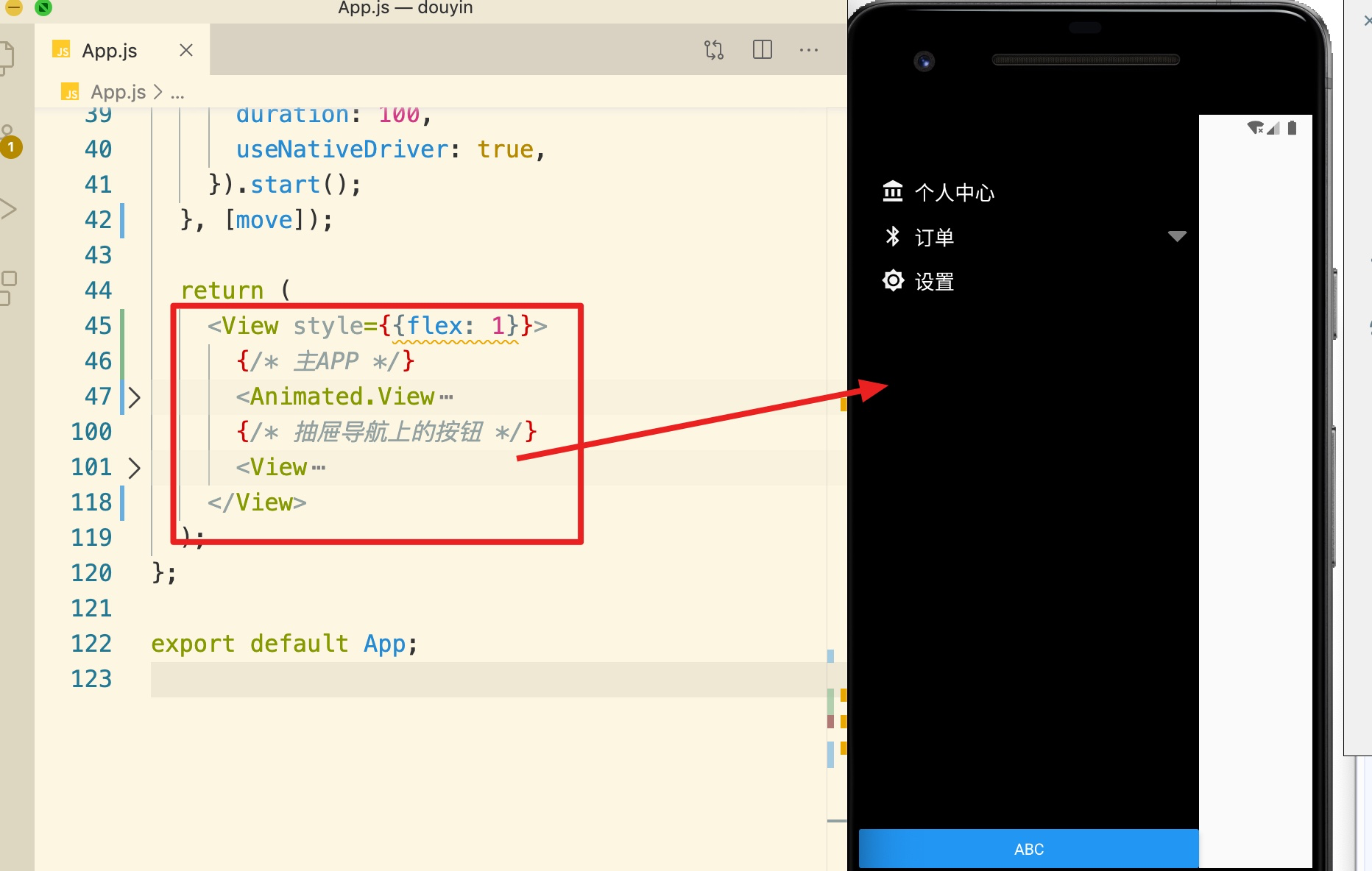Click the return keyword on line 44
Screen dimensions: 1372x871
(222, 291)
